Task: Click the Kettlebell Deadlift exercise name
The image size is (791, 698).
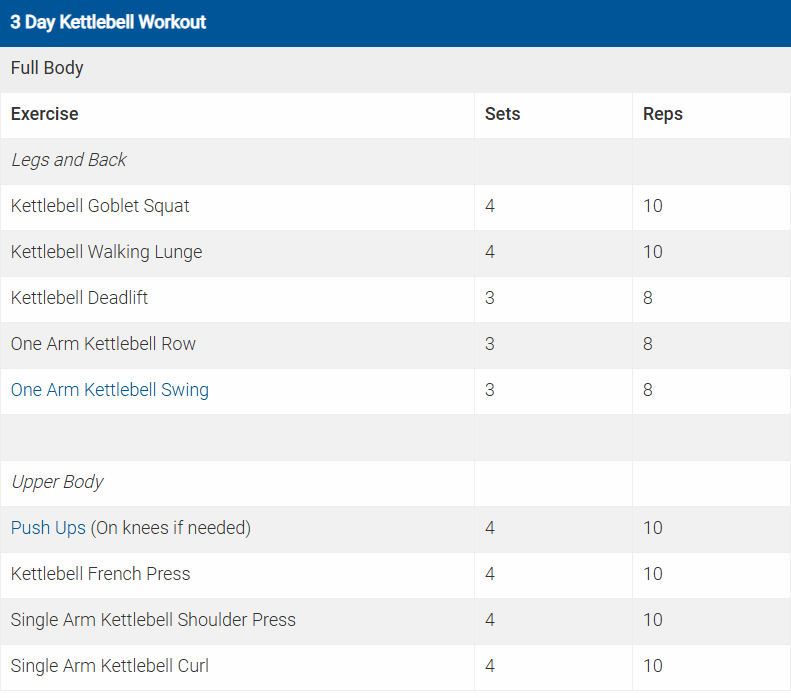Action: [x=79, y=298]
